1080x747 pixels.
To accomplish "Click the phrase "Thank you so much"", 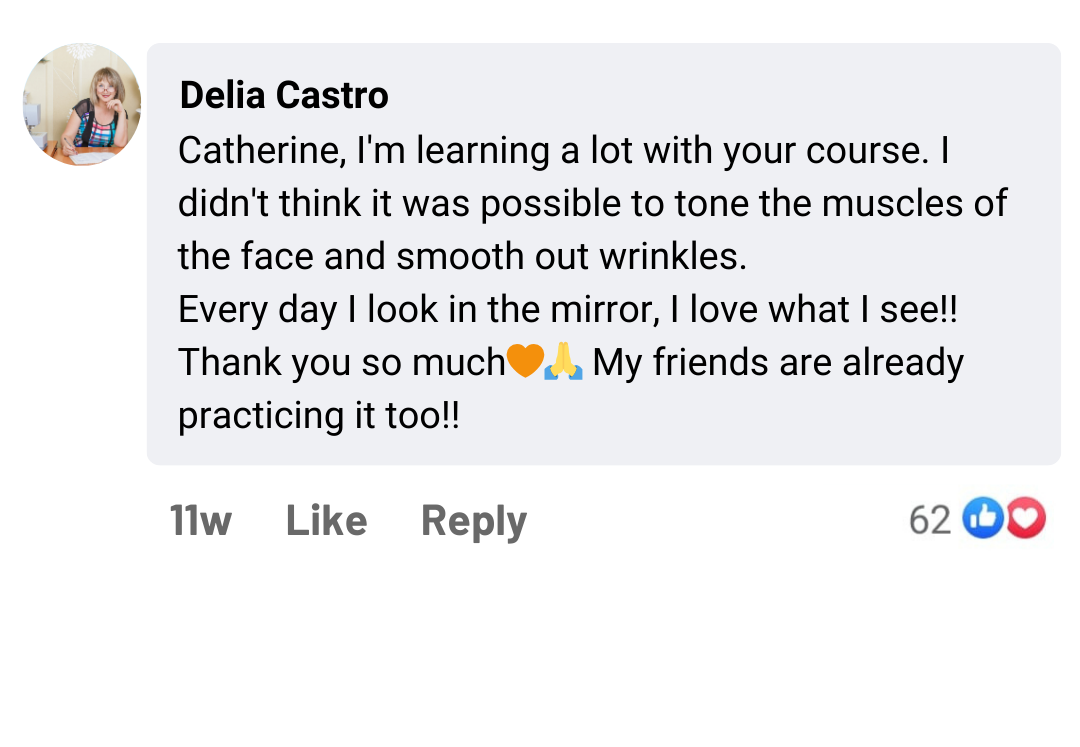I will pos(342,363).
